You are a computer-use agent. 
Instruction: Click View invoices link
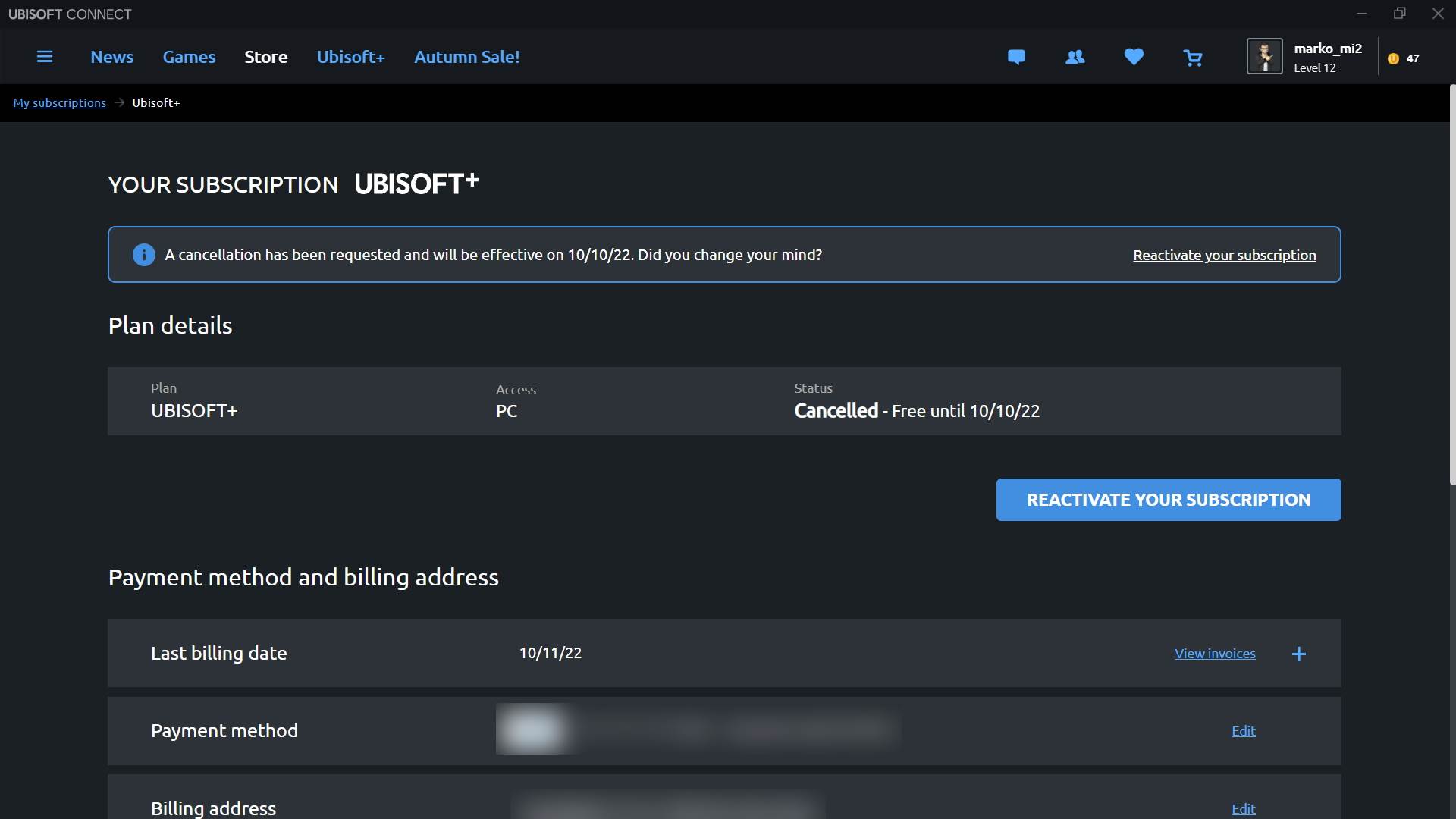(x=1215, y=653)
